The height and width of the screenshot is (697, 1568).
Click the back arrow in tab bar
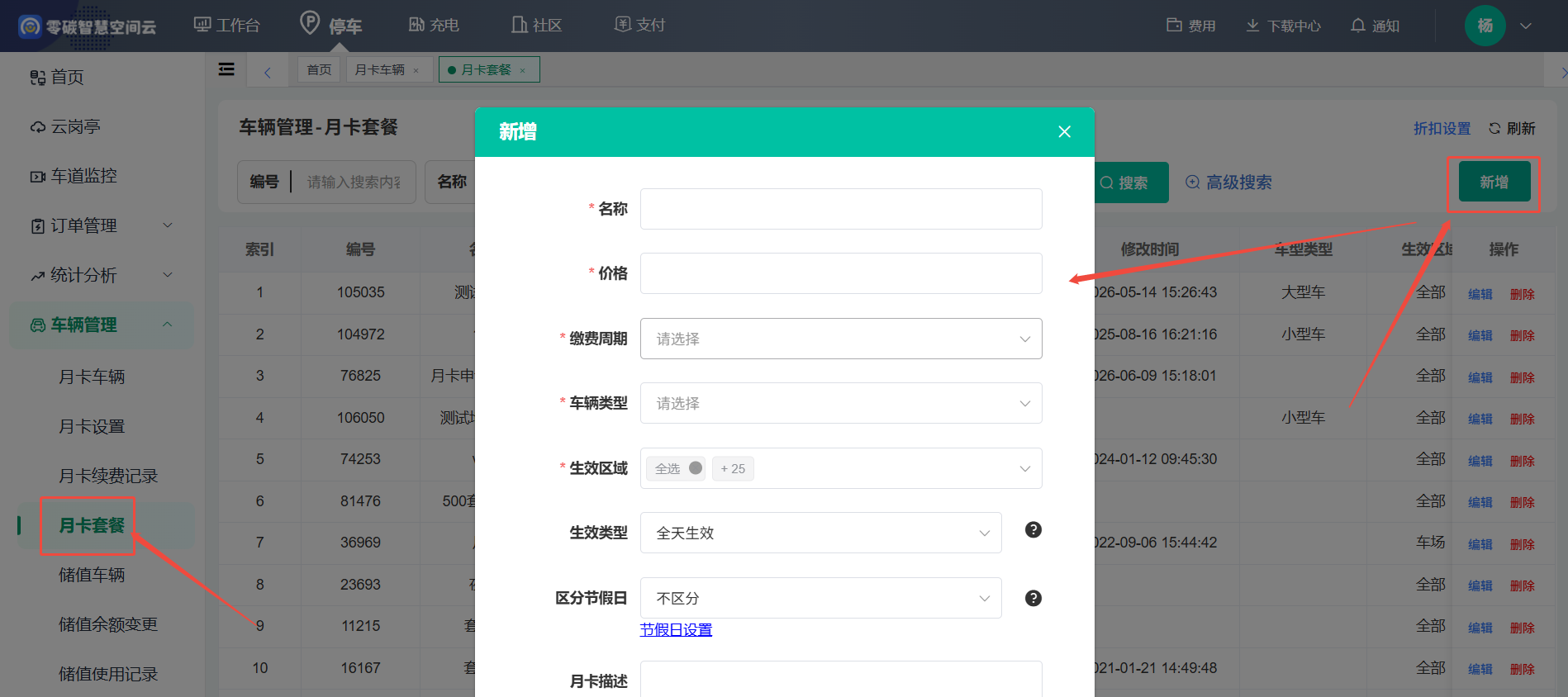tap(268, 72)
